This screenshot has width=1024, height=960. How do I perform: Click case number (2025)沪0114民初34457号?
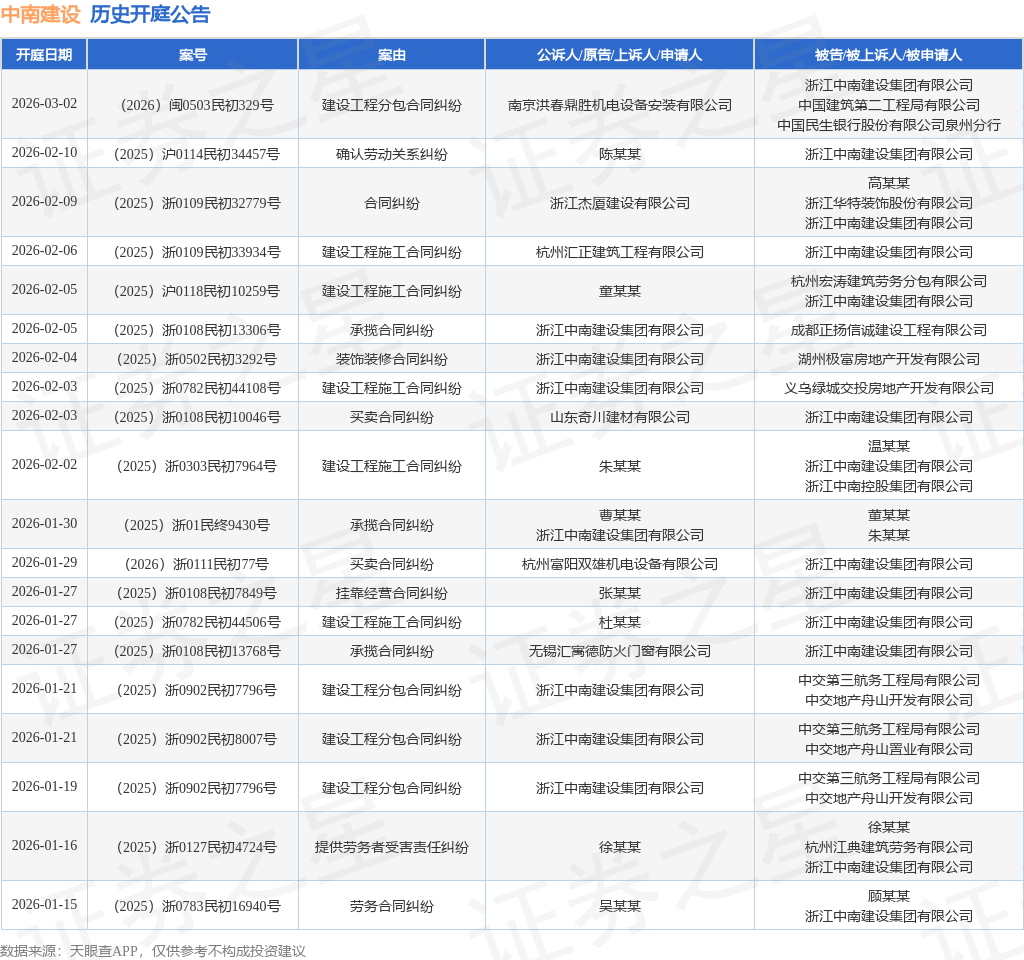point(197,154)
